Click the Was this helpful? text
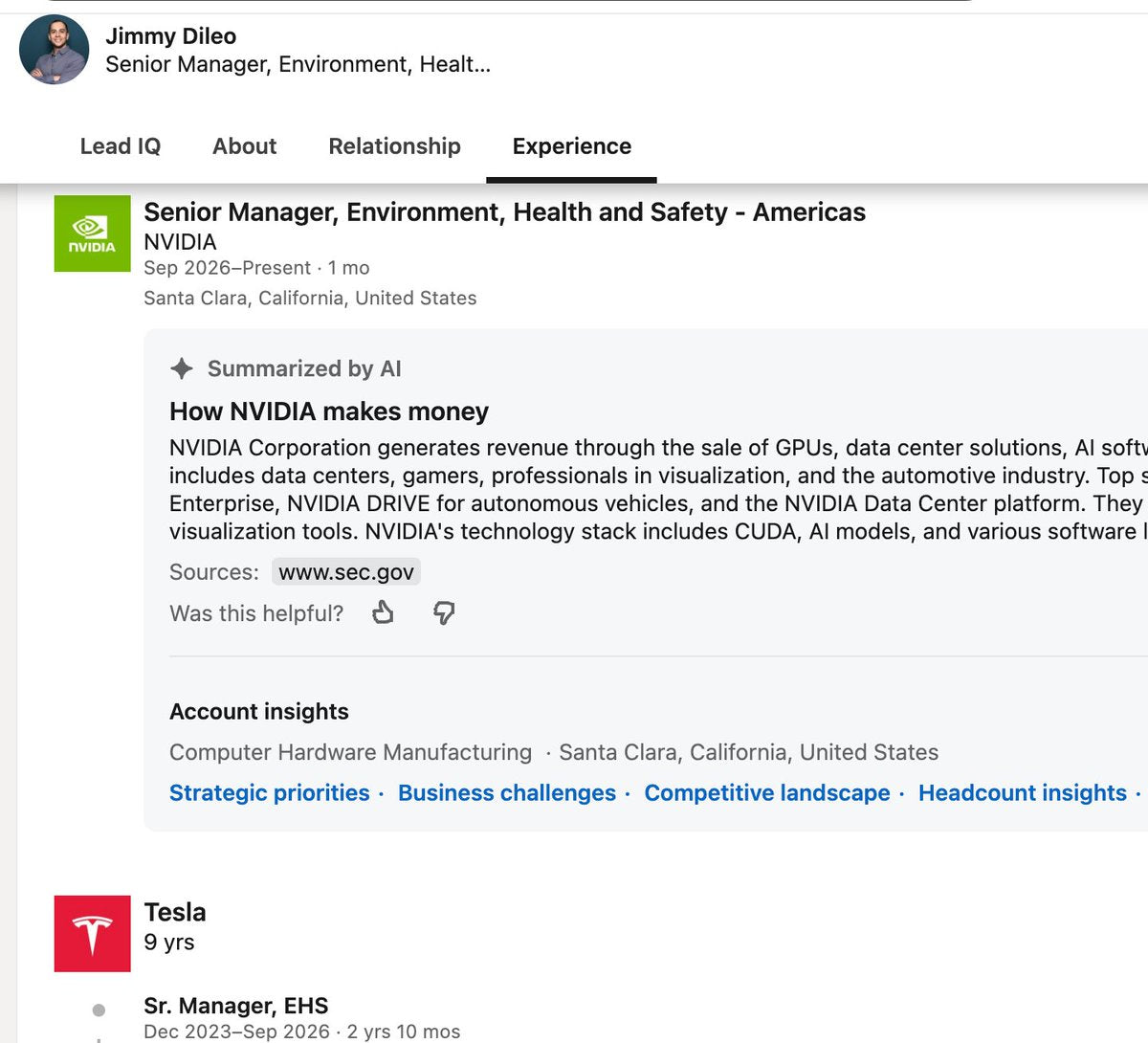The image size is (1148, 1043). tap(256, 613)
